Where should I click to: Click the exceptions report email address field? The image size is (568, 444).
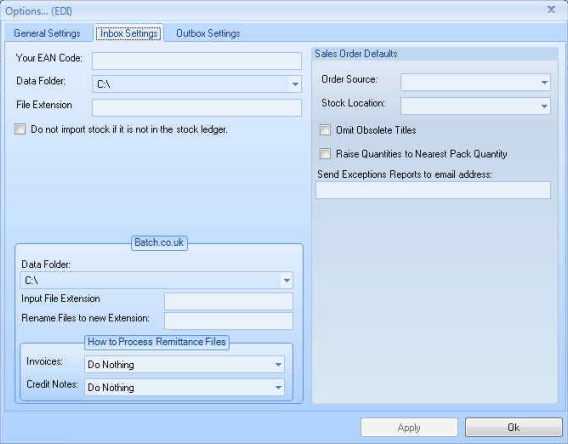pyautogui.click(x=433, y=190)
